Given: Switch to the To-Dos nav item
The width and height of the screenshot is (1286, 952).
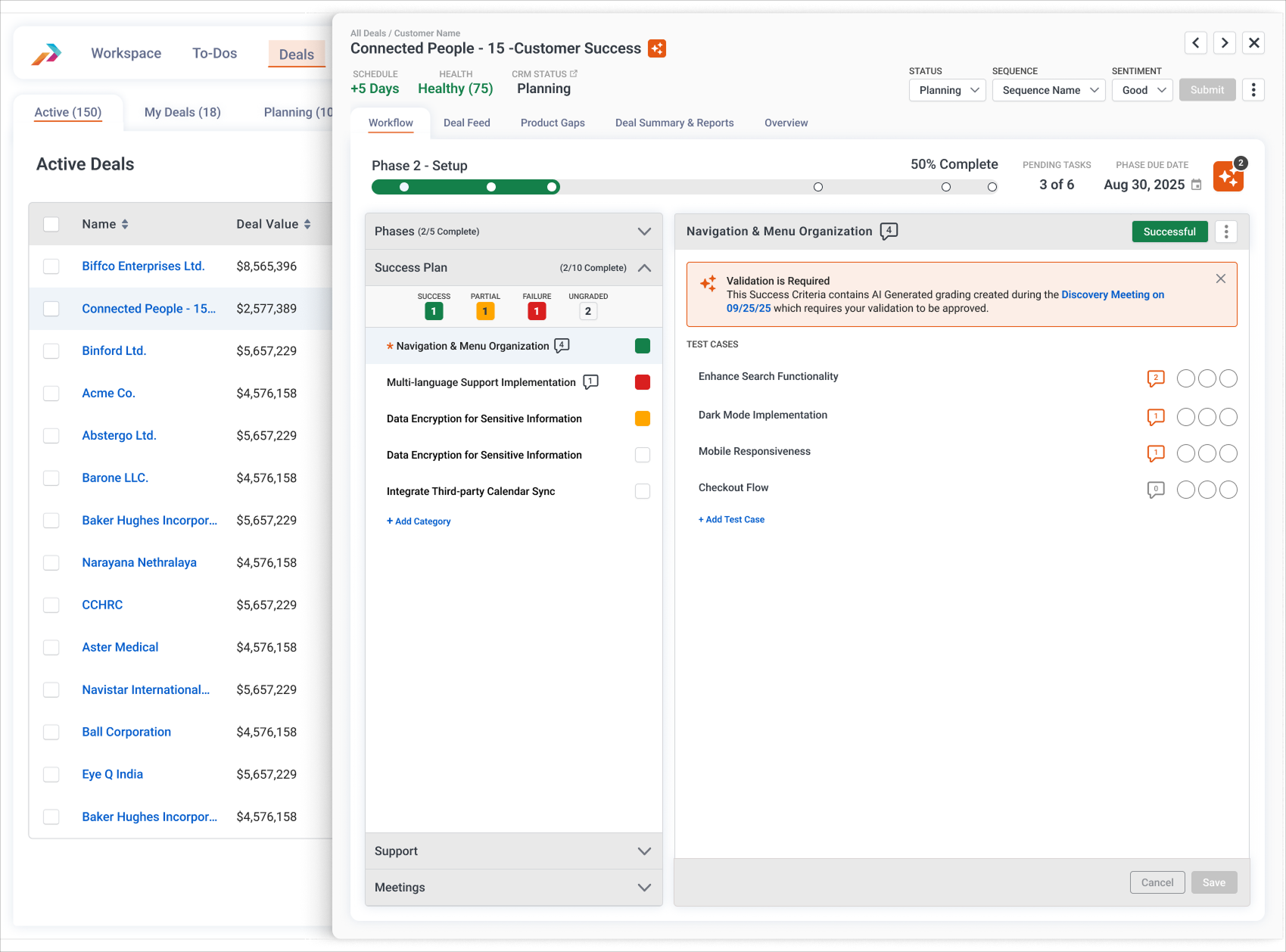Looking at the screenshot, I should point(215,54).
